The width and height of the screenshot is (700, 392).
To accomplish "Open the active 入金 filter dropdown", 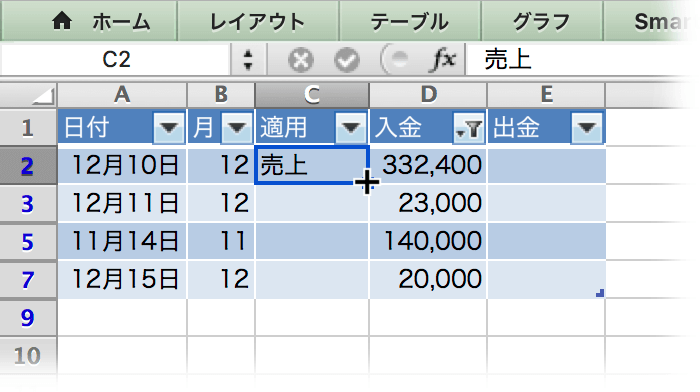I will [x=468, y=128].
